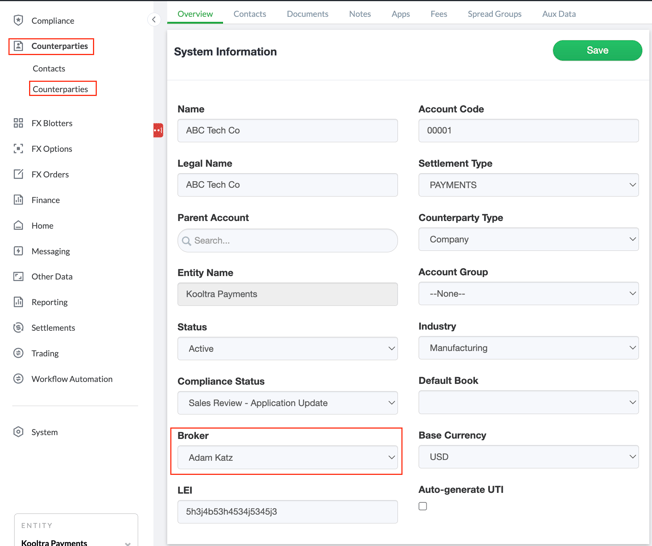Click the FX Options icon
Screen dimensions: 652x546
click(18, 149)
